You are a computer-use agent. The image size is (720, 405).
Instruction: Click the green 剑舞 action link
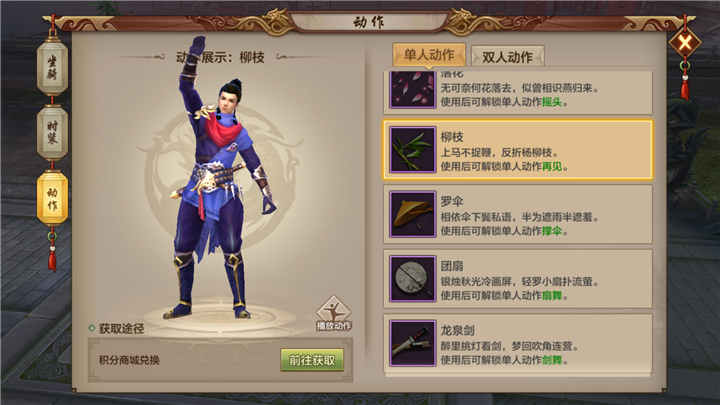(552, 360)
